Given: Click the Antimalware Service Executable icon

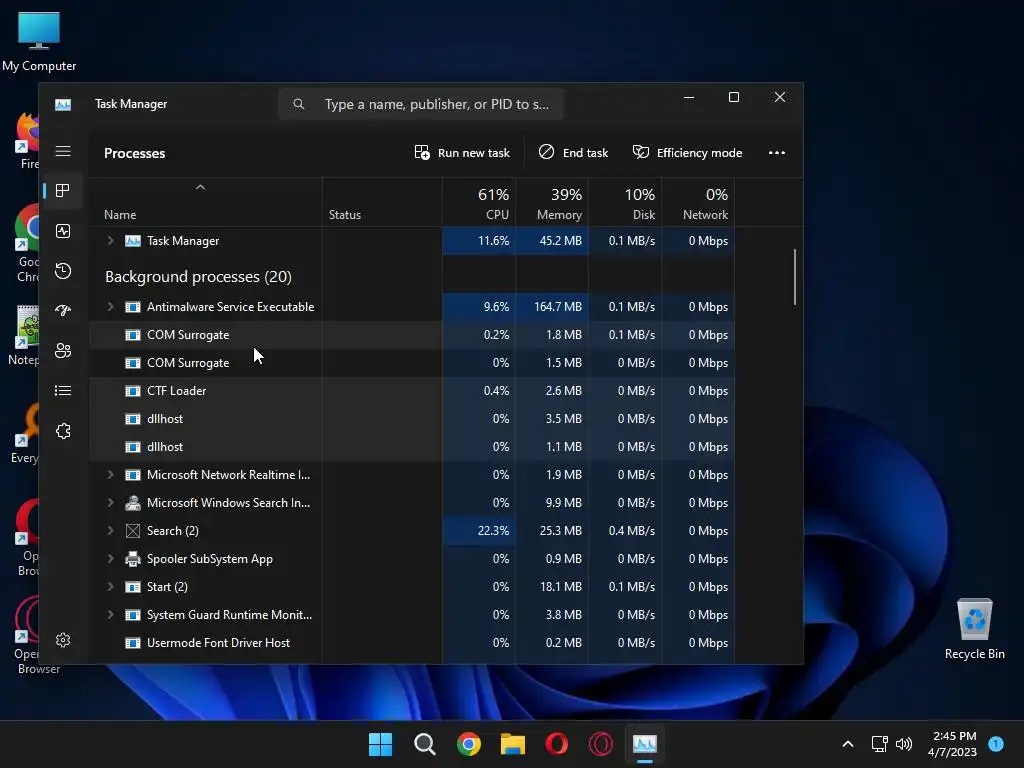Looking at the screenshot, I should (x=133, y=307).
